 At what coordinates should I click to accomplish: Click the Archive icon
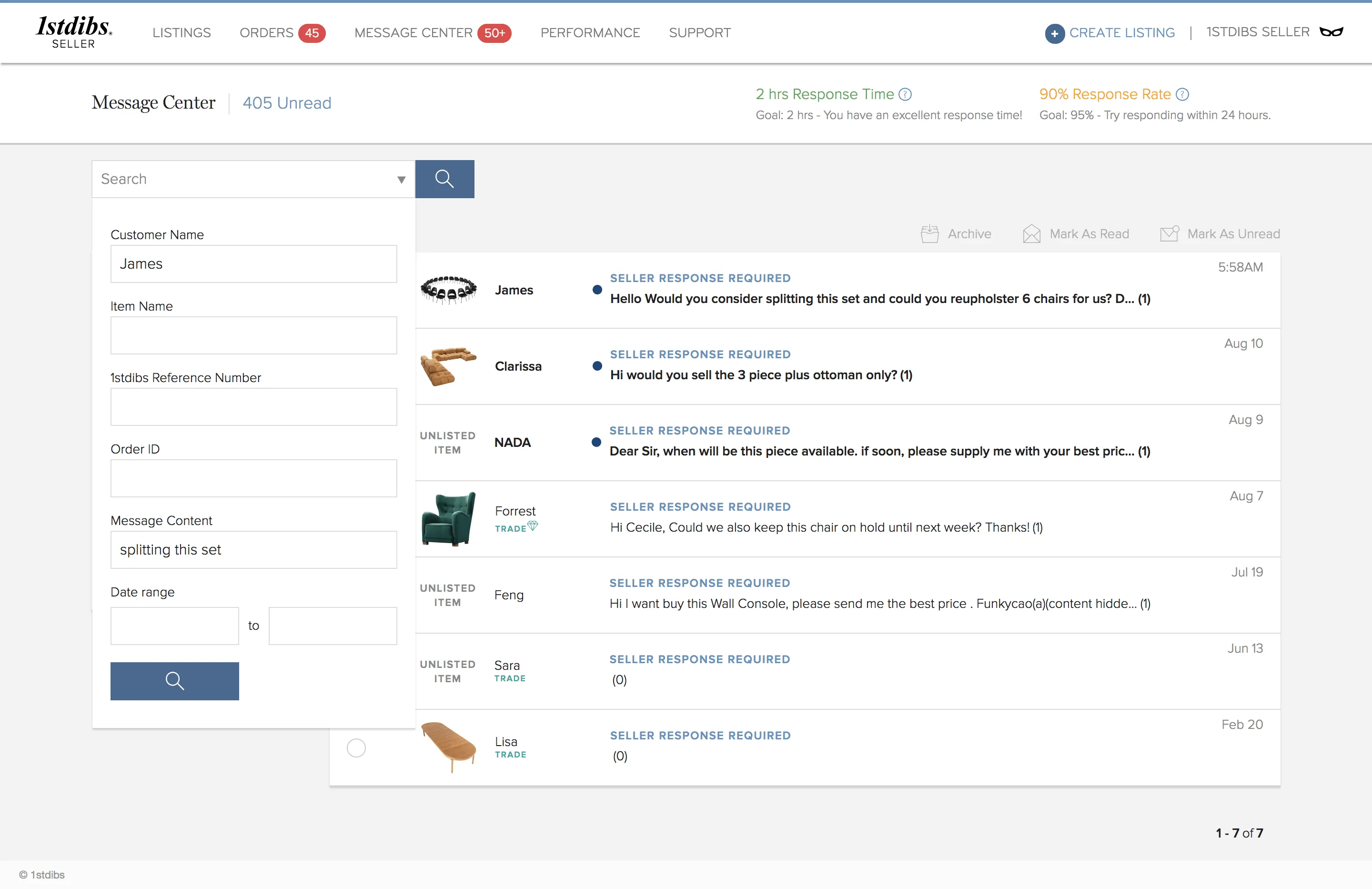(x=929, y=233)
